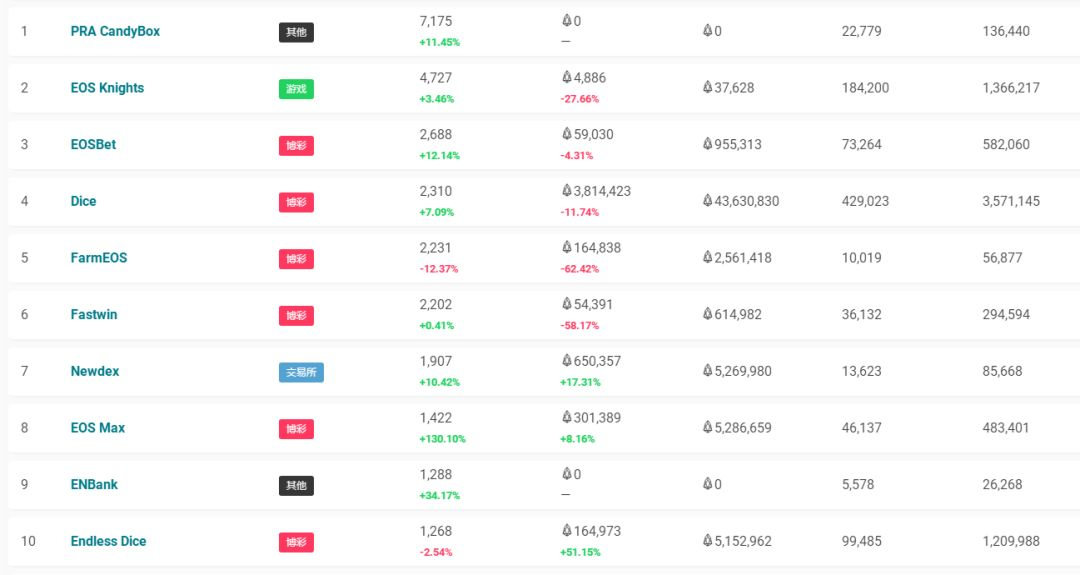The height and width of the screenshot is (575, 1080).
Task: Select the user count 4,727 for EOS Knights
Action: click(436, 78)
